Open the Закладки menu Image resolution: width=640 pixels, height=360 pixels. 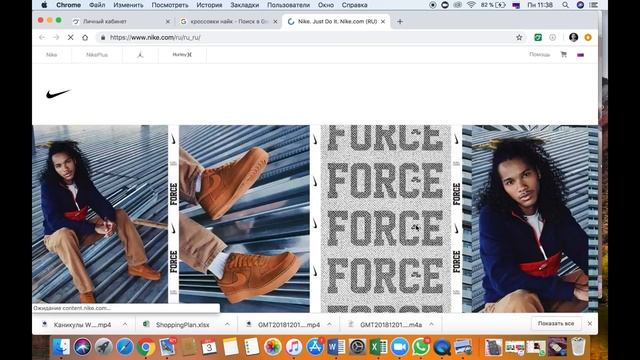244,5
